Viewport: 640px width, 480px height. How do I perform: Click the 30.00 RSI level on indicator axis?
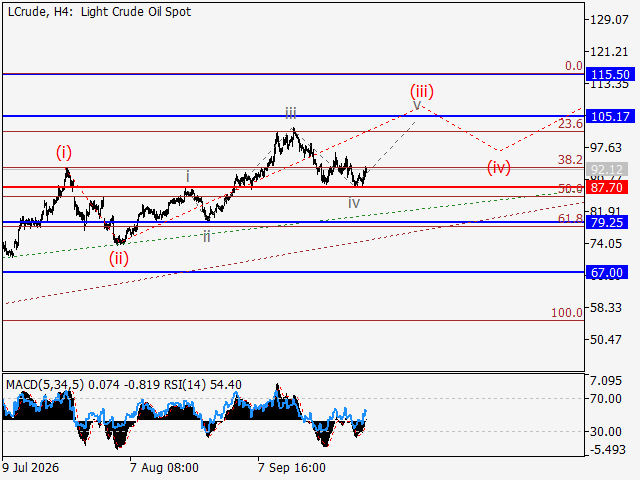tap(606, 431)
